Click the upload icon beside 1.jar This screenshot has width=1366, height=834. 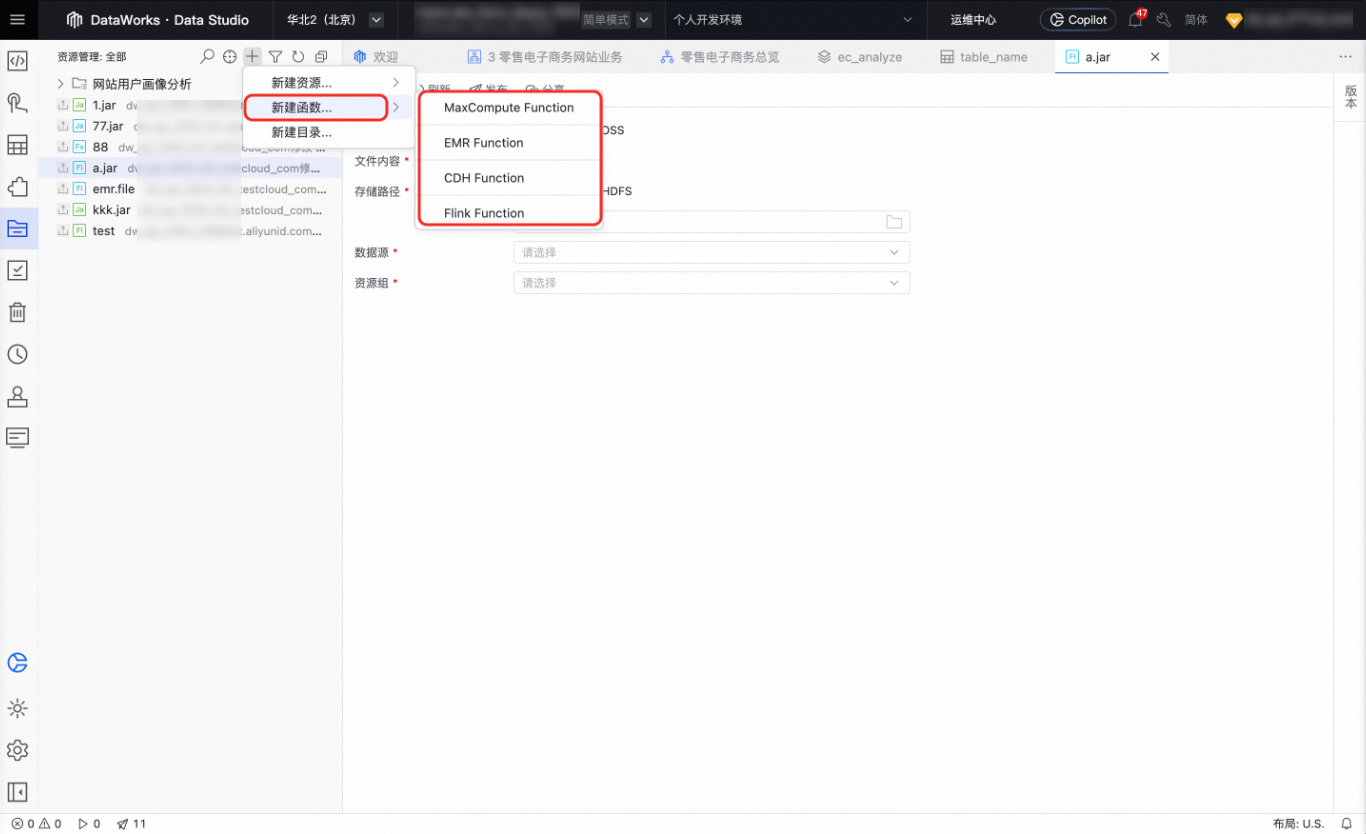pyautogui.click(x=62, y=105)
